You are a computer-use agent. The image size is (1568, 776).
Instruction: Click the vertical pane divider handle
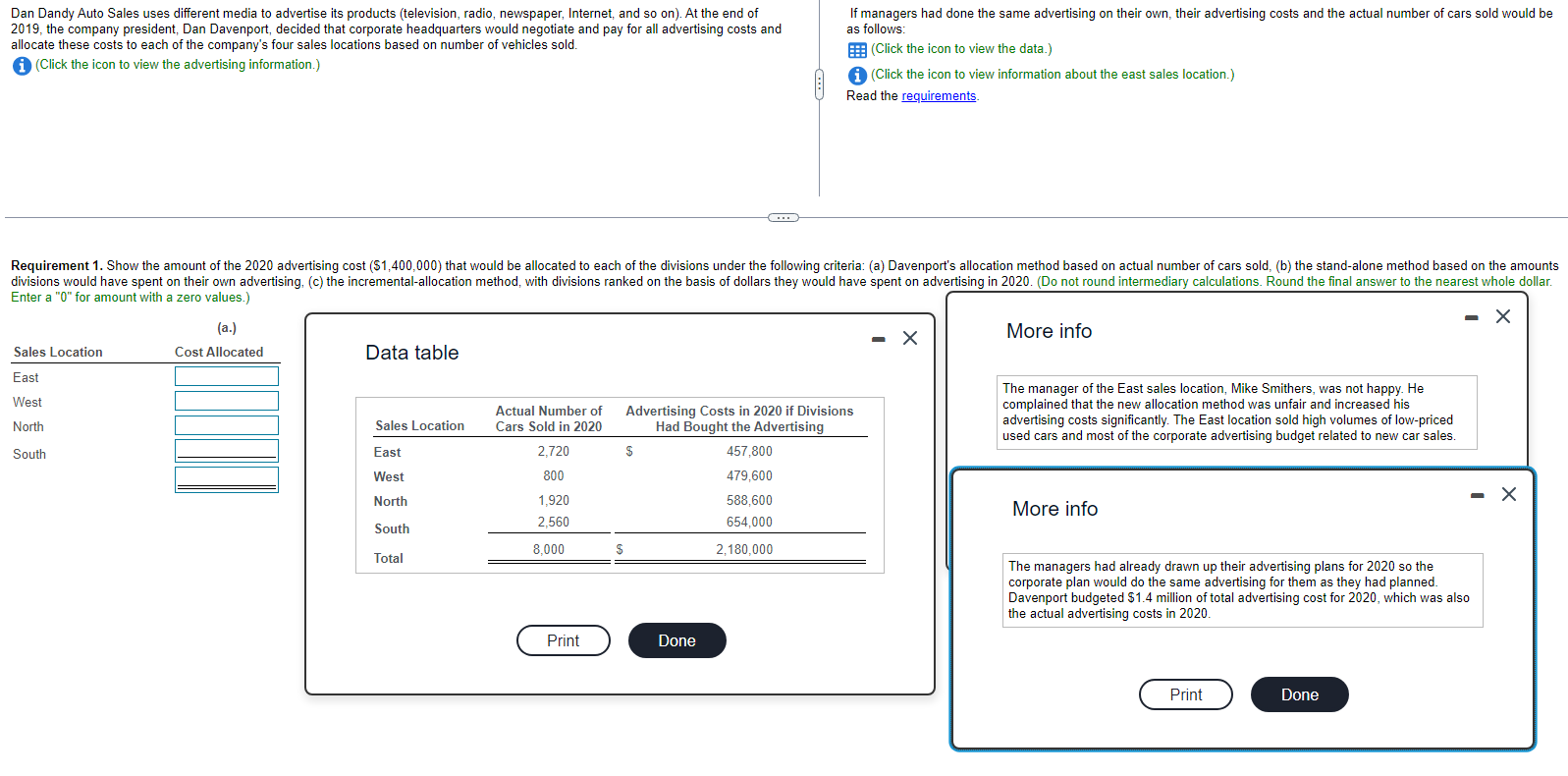pyautogui.click(x=819, y=85)
